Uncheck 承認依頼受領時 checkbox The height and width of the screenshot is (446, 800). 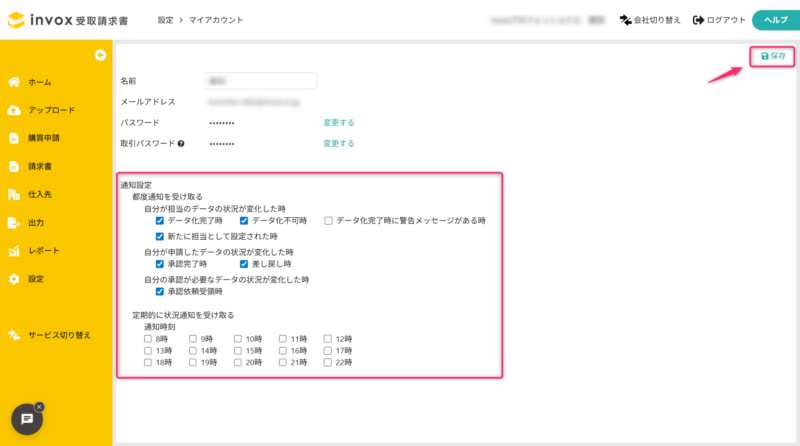160,291
